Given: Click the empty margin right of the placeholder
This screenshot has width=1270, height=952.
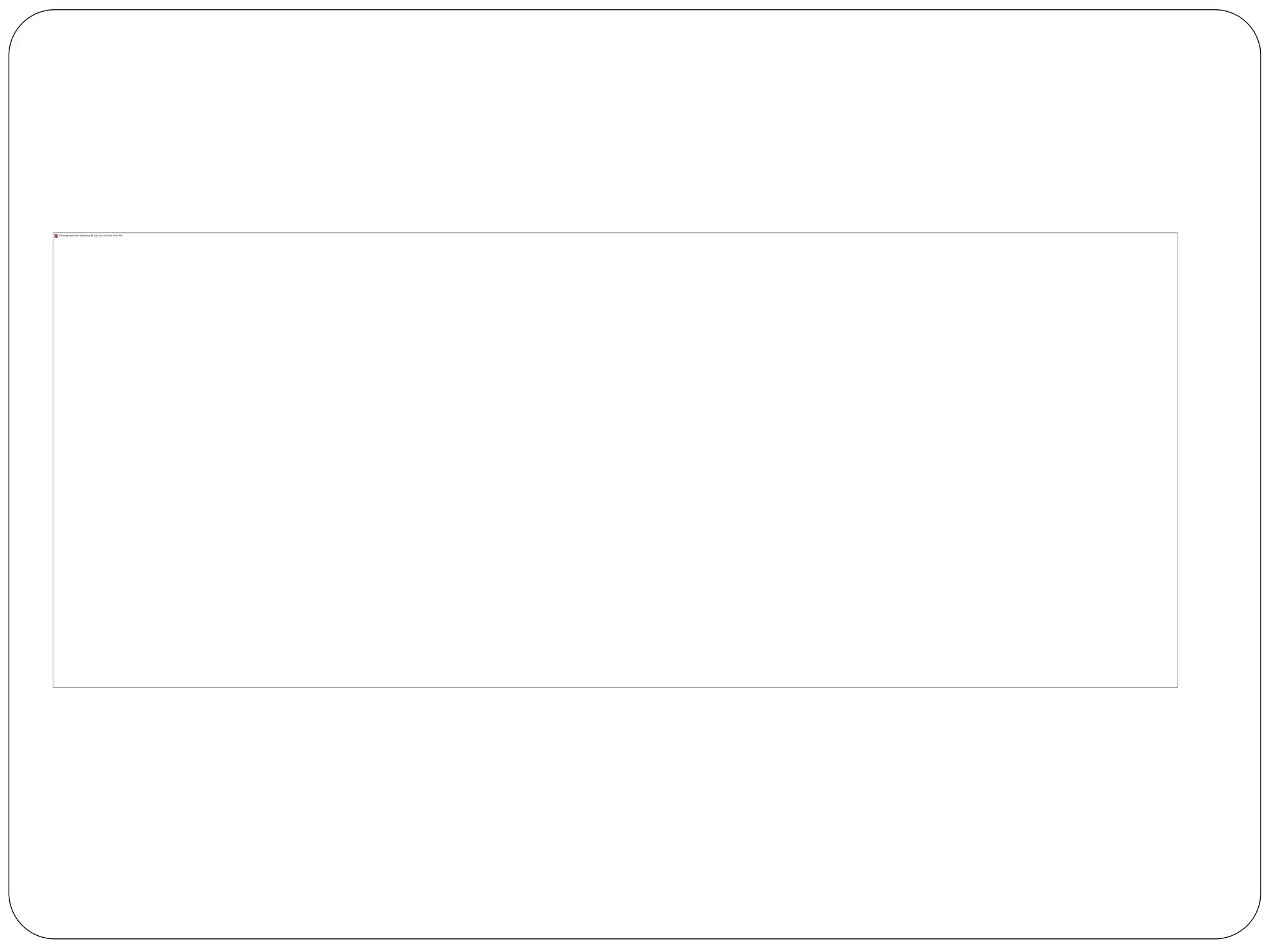Looking at the screenshot, I should point(1219,460).
